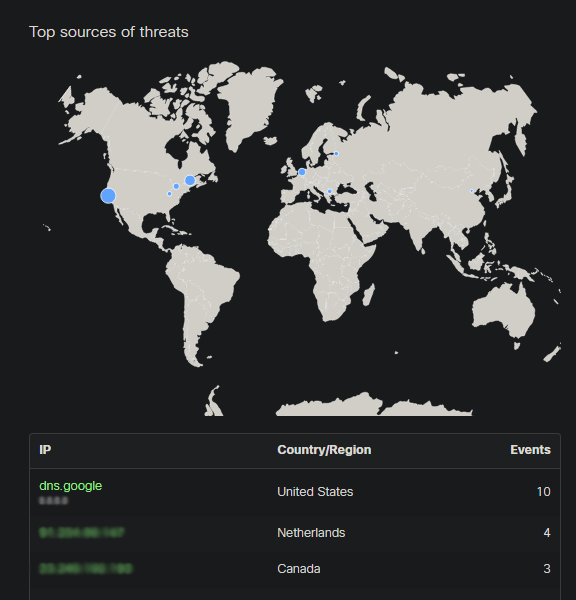Screen dimensions: 576x600
Task: Click the Canada country cell
Action: pos(299,569)
